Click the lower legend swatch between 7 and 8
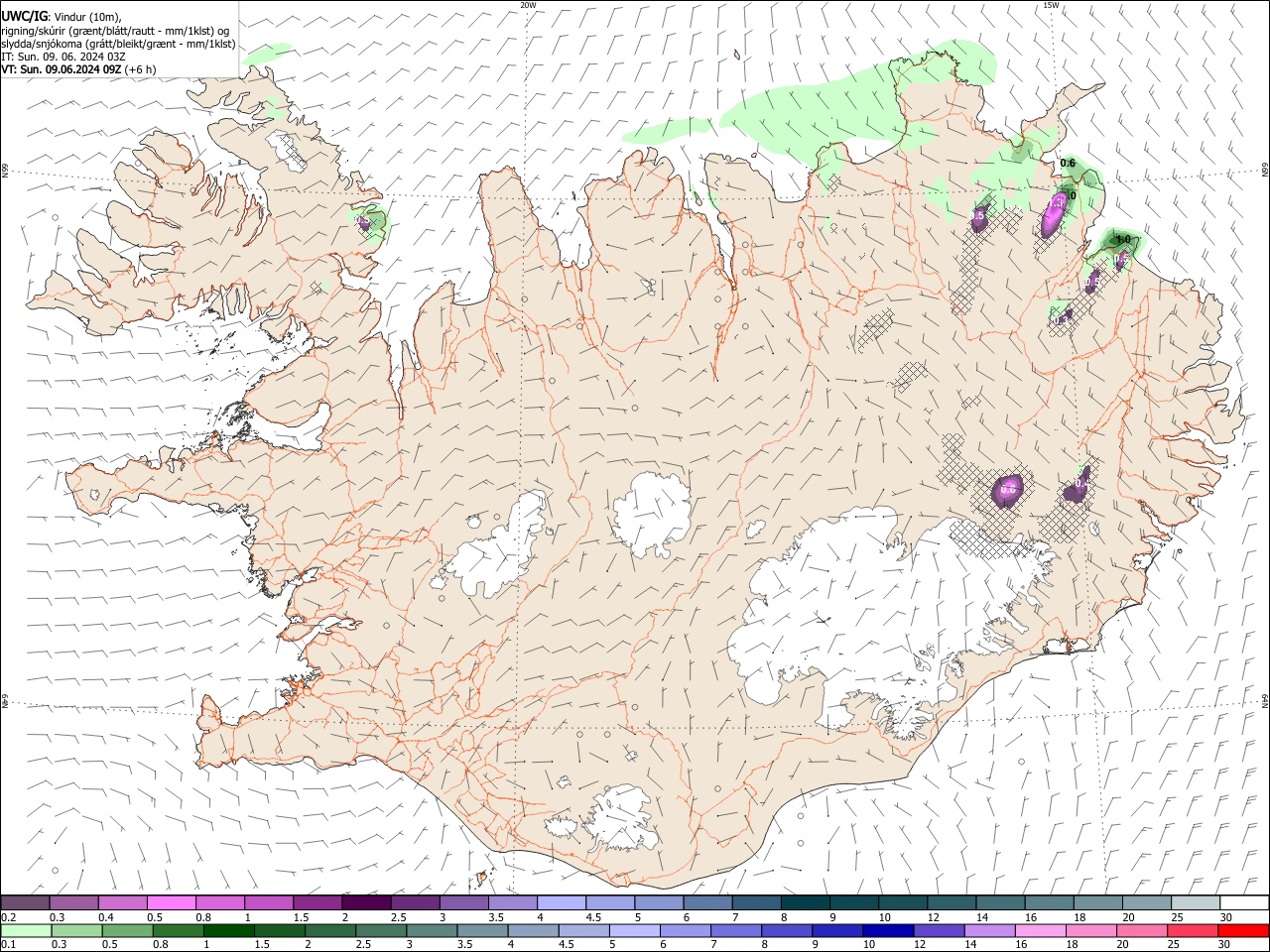Screen dimensions: 1270x952 click(x=734, y=930)
